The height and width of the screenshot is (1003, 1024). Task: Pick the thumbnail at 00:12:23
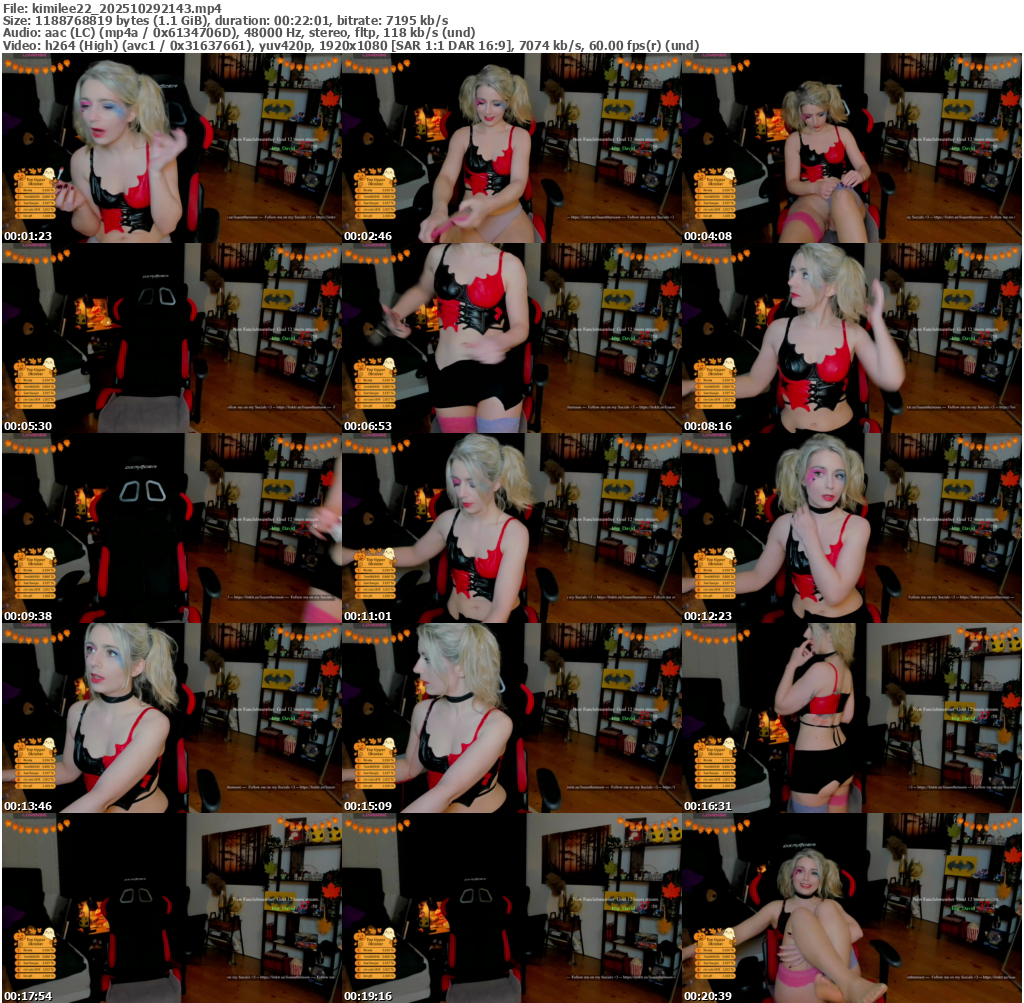(852, 528)
